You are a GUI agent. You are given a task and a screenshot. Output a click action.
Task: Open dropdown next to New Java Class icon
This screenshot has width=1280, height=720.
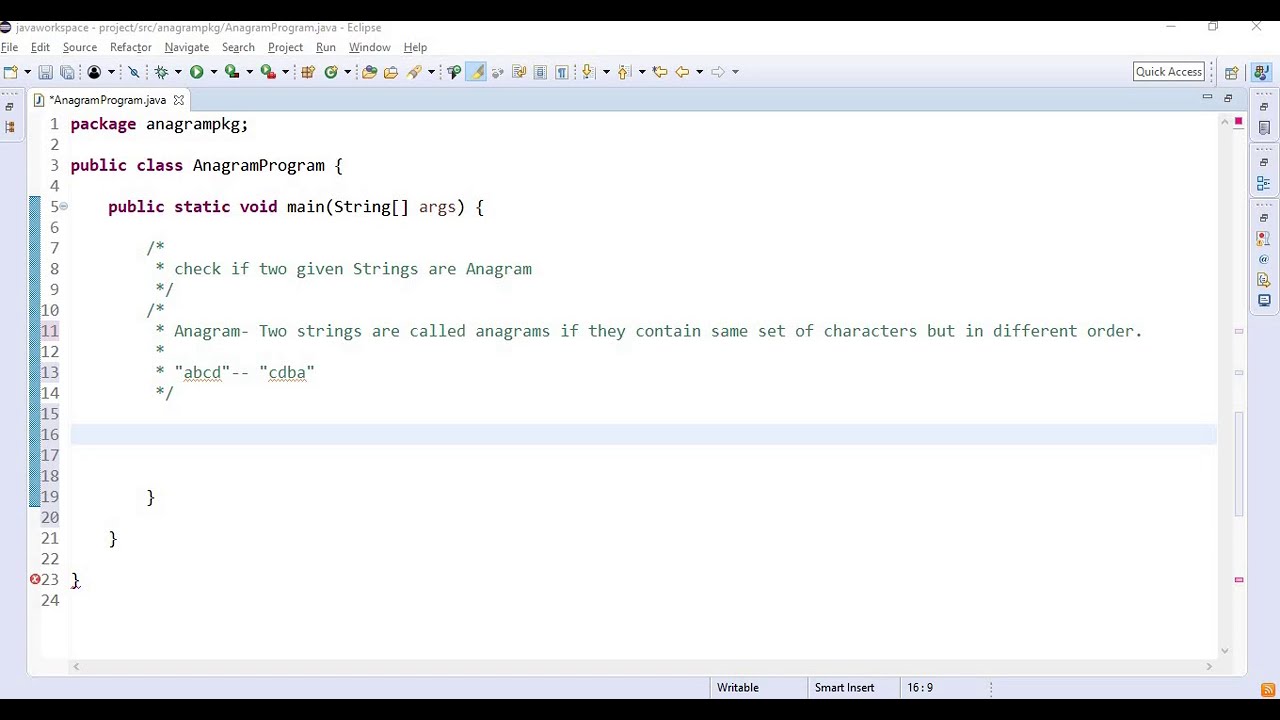tap(347, 72)
